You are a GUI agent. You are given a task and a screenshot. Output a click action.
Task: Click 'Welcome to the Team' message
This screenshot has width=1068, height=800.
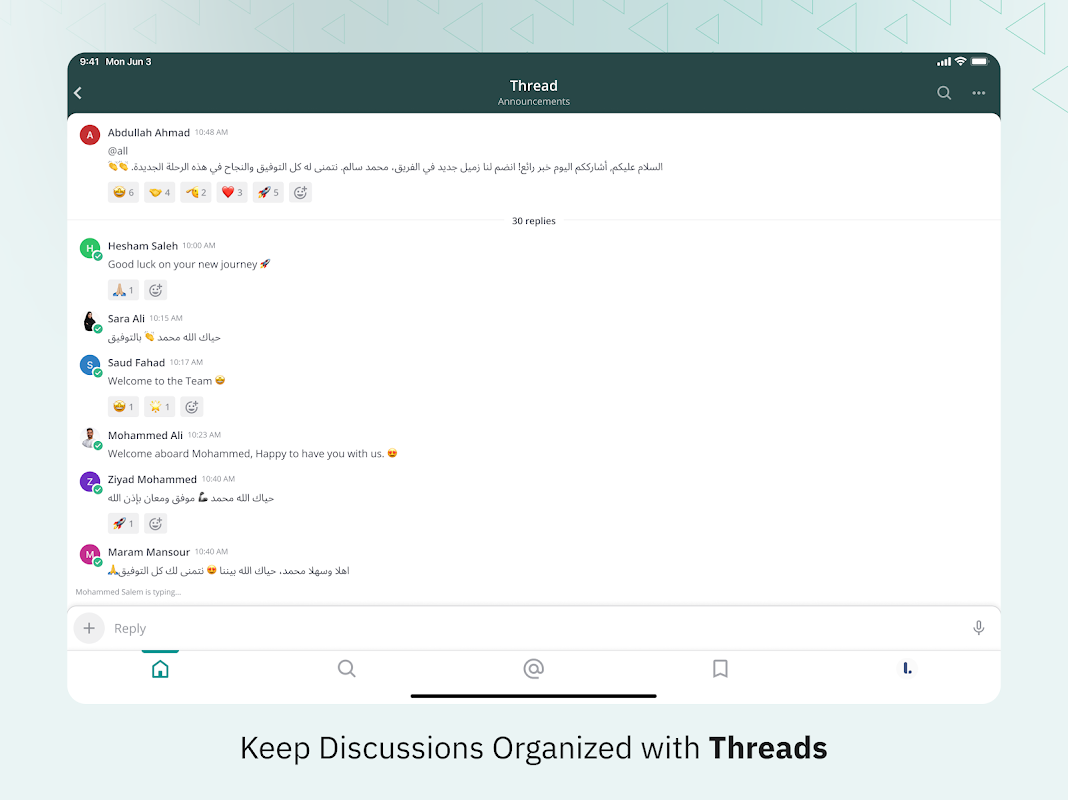[166, 381]
